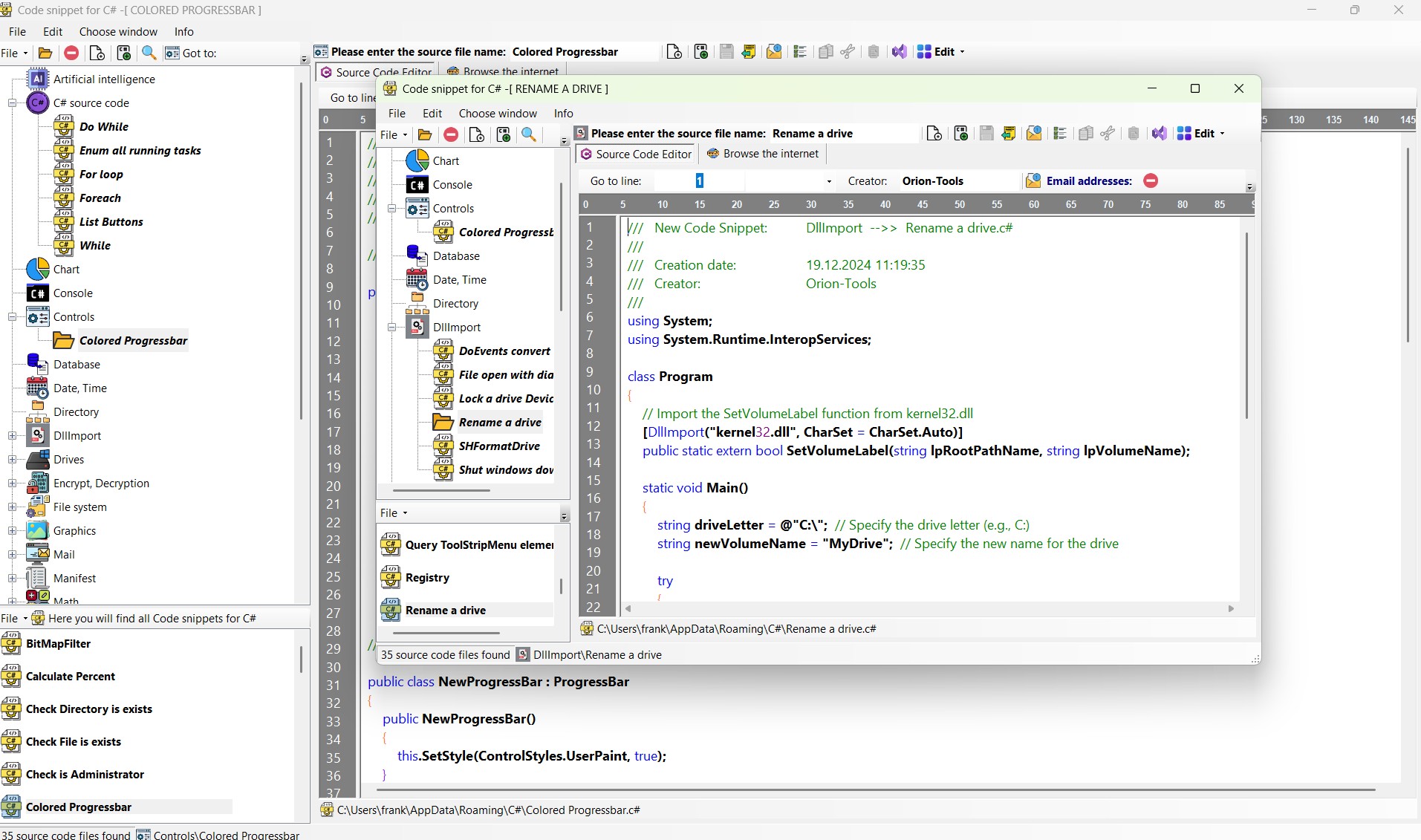The image size is (1421, 840).
Task: Click yellow save-as icon in Colored Progressbar window
Action: [x=748, y=52]
